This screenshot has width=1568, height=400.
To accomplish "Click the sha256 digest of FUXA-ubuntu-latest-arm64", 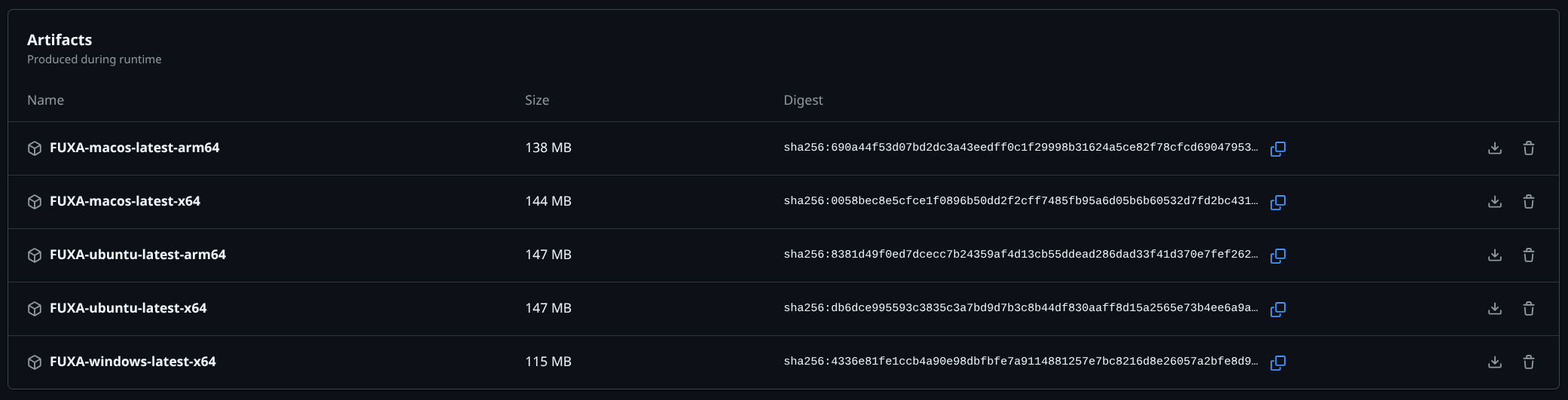I will click(1020, 255).
